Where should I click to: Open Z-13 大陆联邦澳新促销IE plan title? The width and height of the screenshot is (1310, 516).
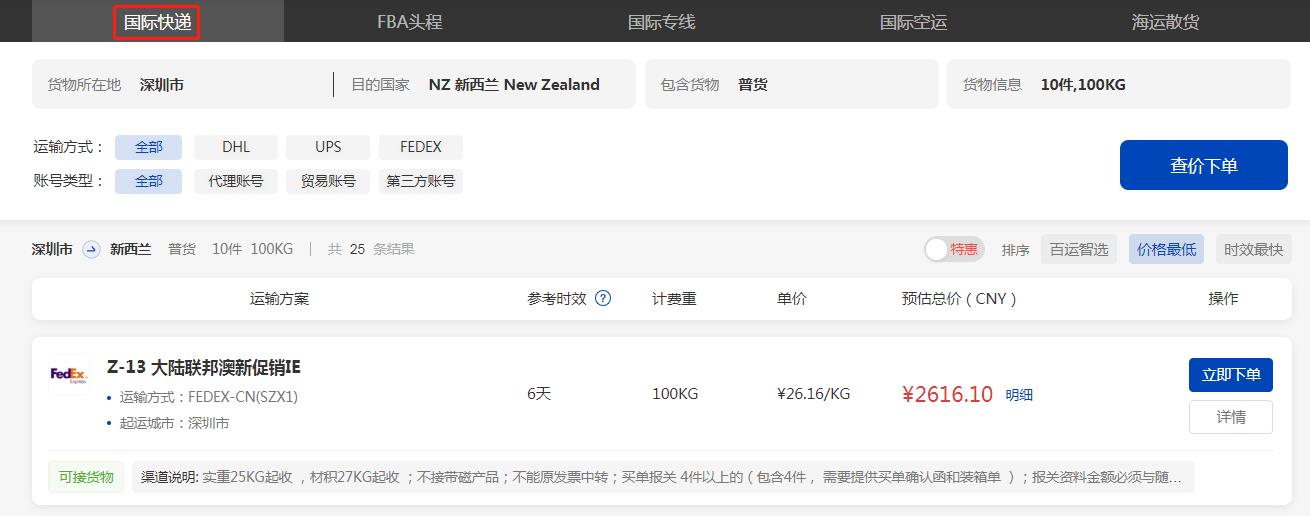click(x=204, y=367)
